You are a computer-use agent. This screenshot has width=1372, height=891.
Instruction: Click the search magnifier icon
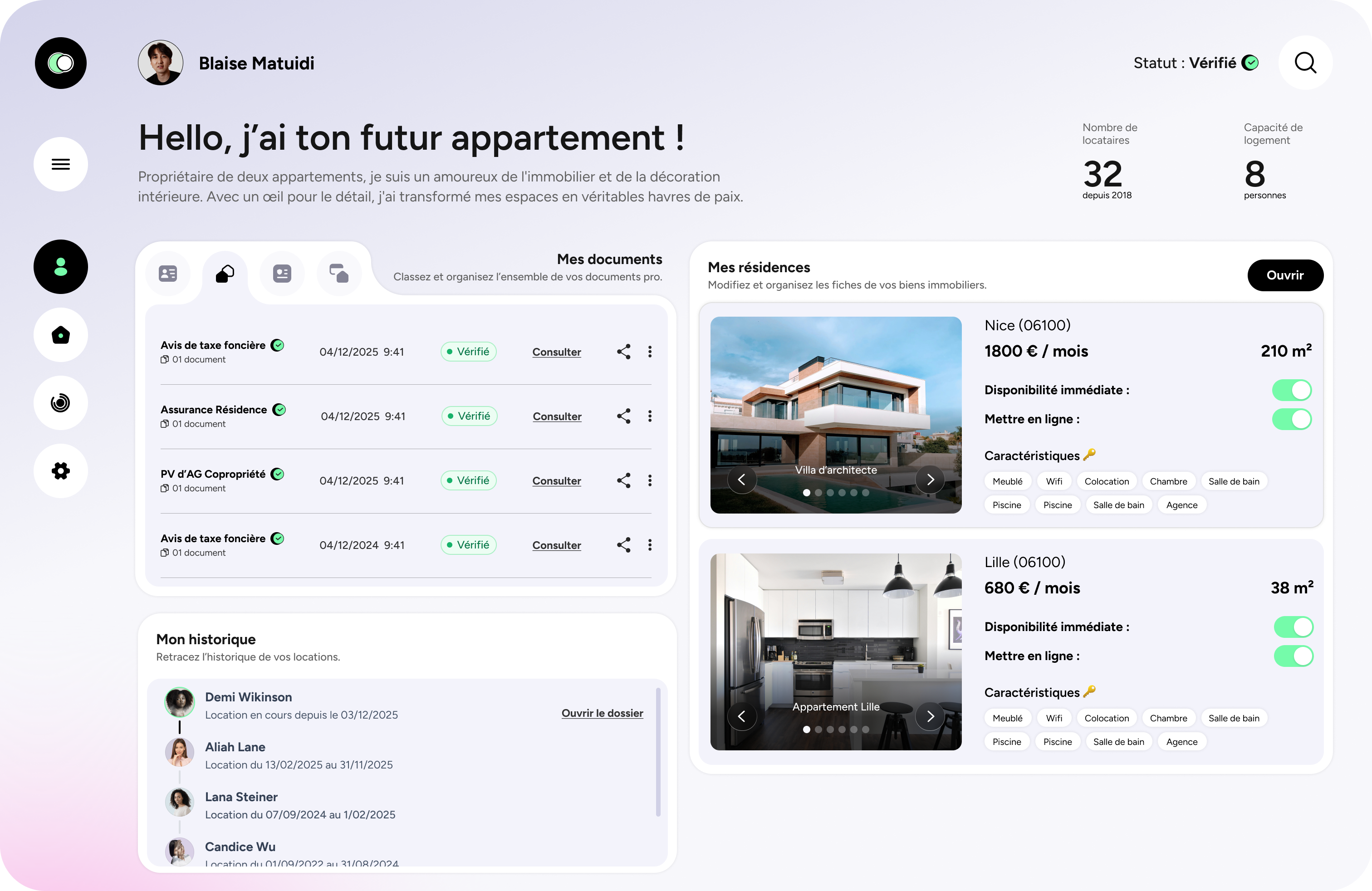1305,63
